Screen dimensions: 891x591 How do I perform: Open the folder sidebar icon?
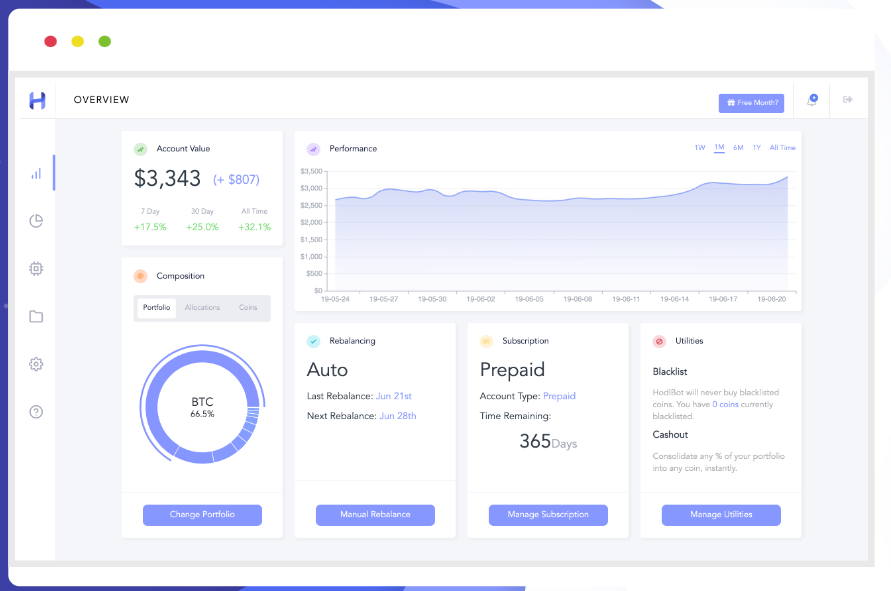[x=36, y=317]
